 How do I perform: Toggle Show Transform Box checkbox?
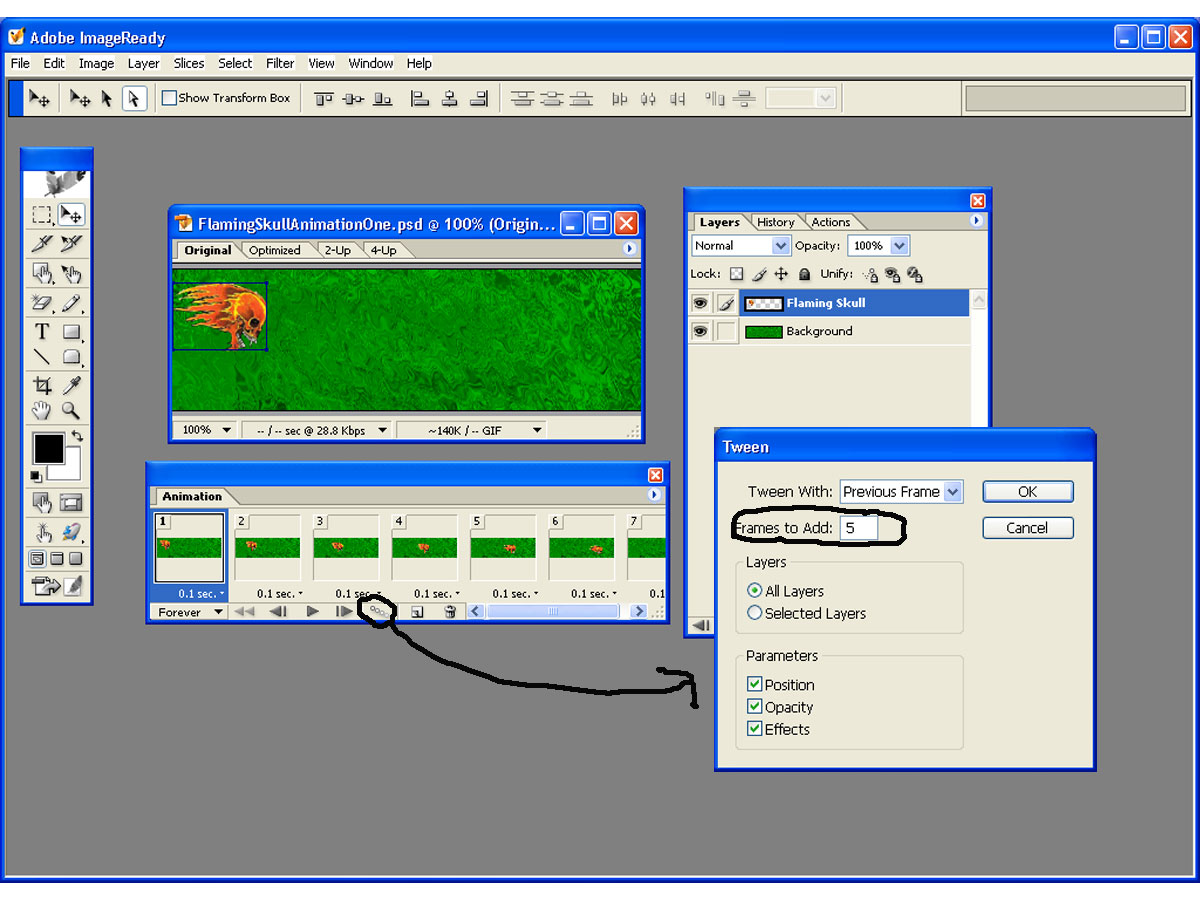[169, 98]
